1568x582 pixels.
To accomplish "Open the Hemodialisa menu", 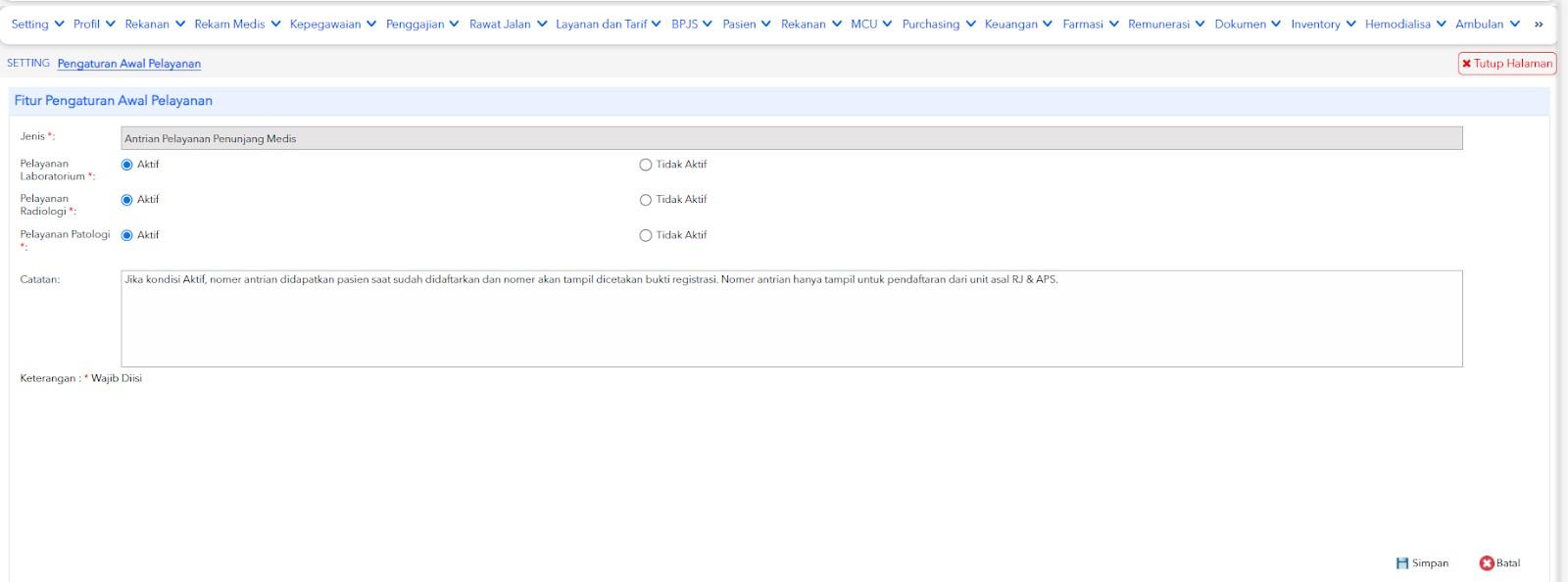I will (x=1405, y=24).
